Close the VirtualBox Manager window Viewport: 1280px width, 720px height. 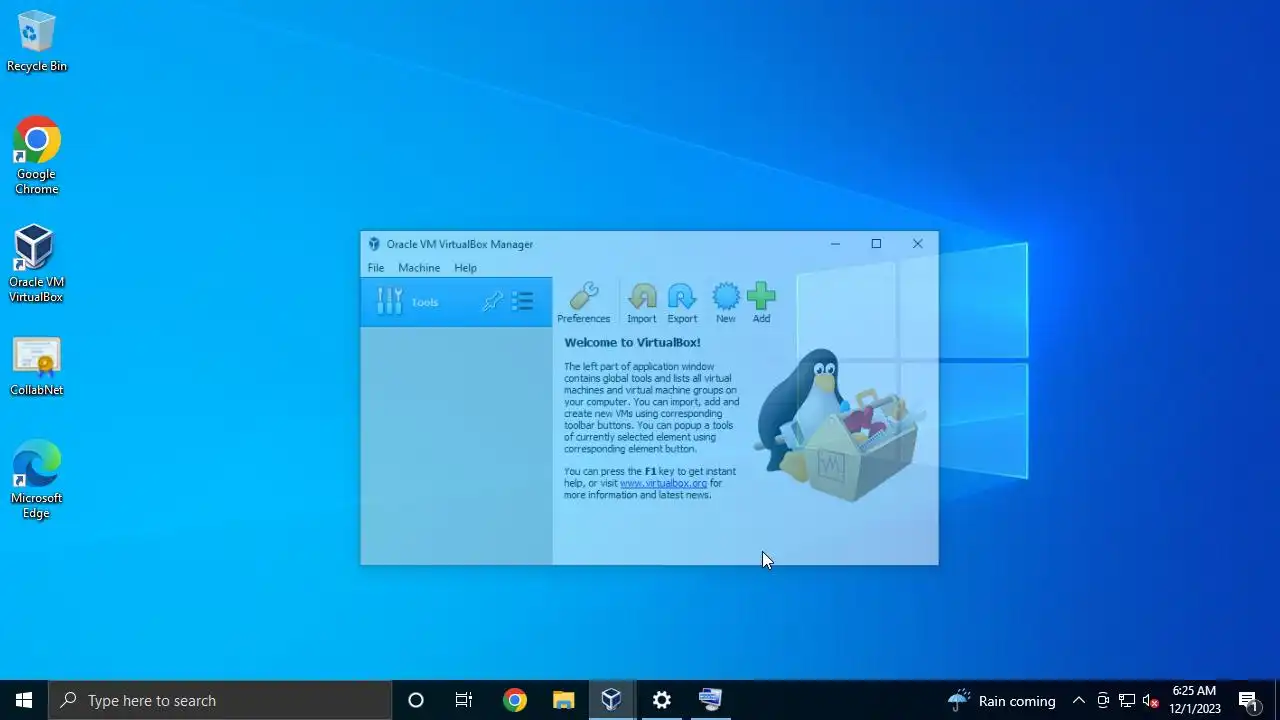(917, 244)
